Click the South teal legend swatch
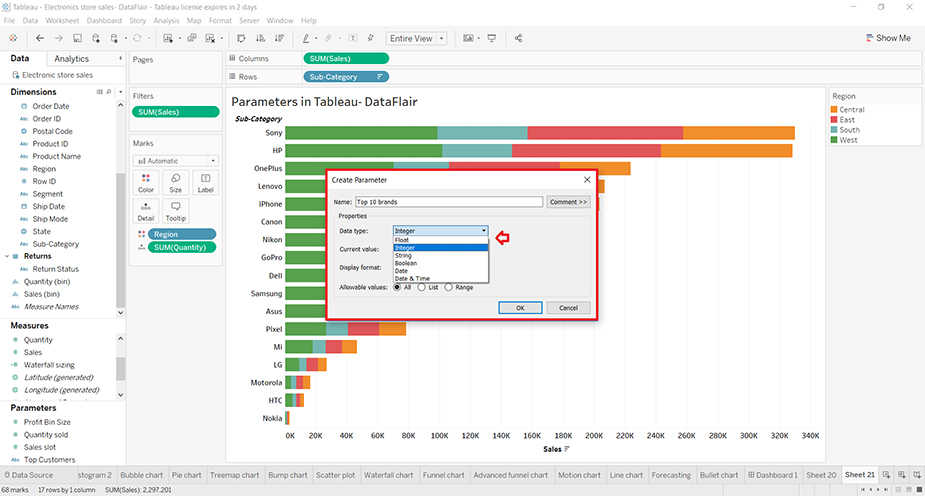Viewport: 925px width, 496px height. (x=834, y=130)
